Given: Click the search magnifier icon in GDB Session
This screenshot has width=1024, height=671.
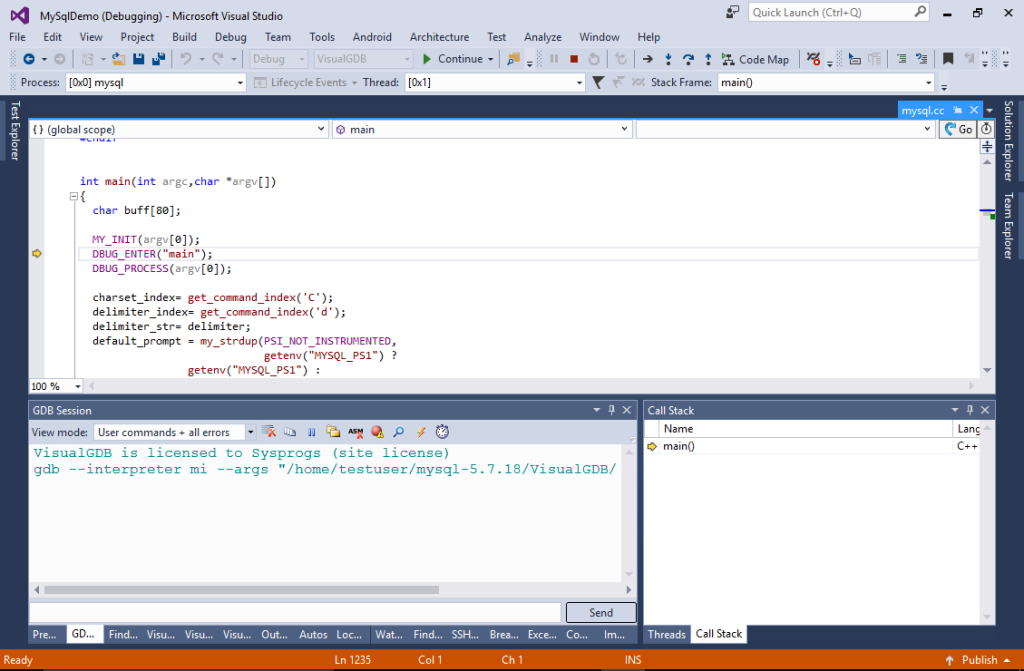Looking at the screenshot, I should 399,431.
